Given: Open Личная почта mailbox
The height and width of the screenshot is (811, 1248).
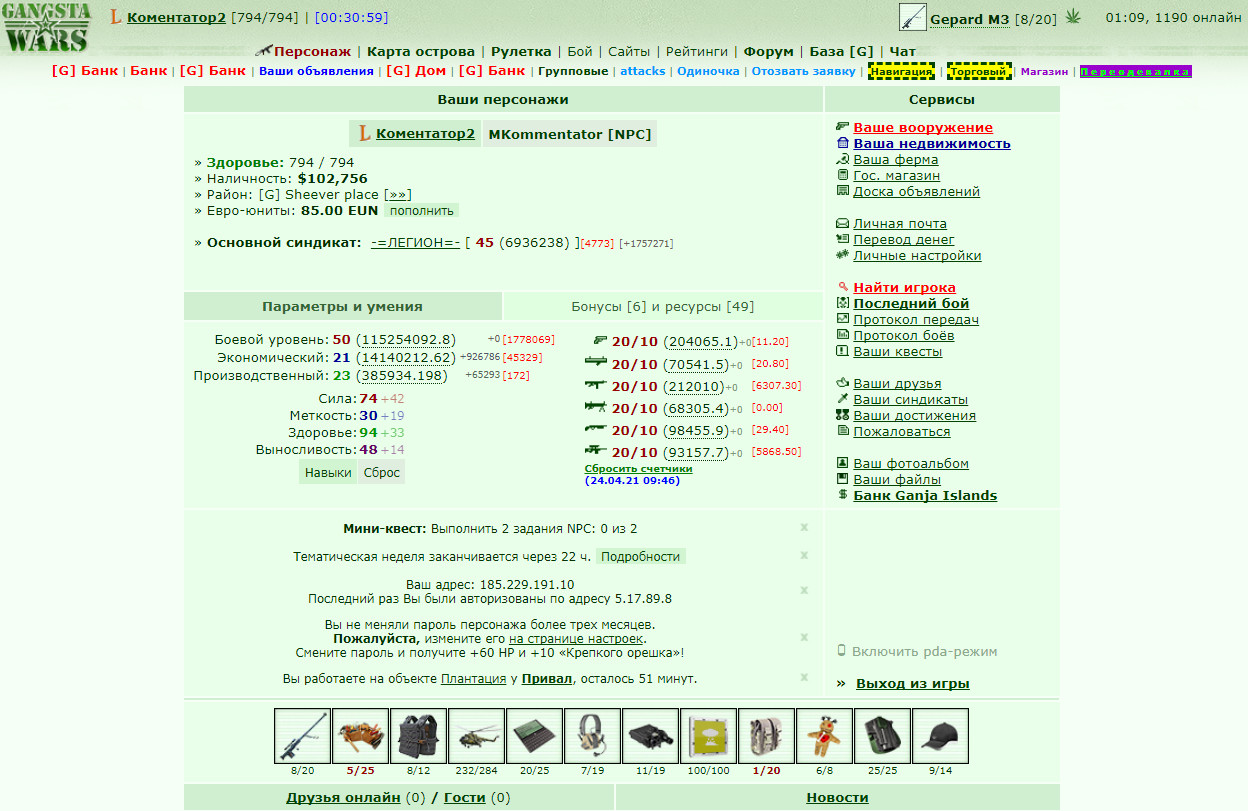Looking at the screenshot, I should (x=900, y=223).
